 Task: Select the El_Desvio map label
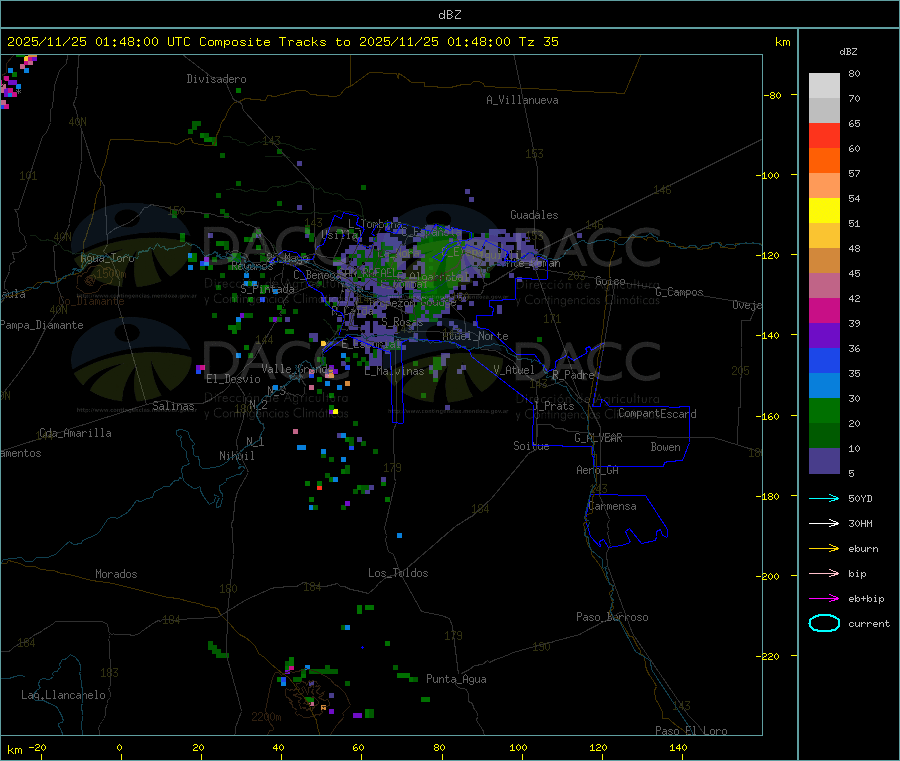click(234, 379)
